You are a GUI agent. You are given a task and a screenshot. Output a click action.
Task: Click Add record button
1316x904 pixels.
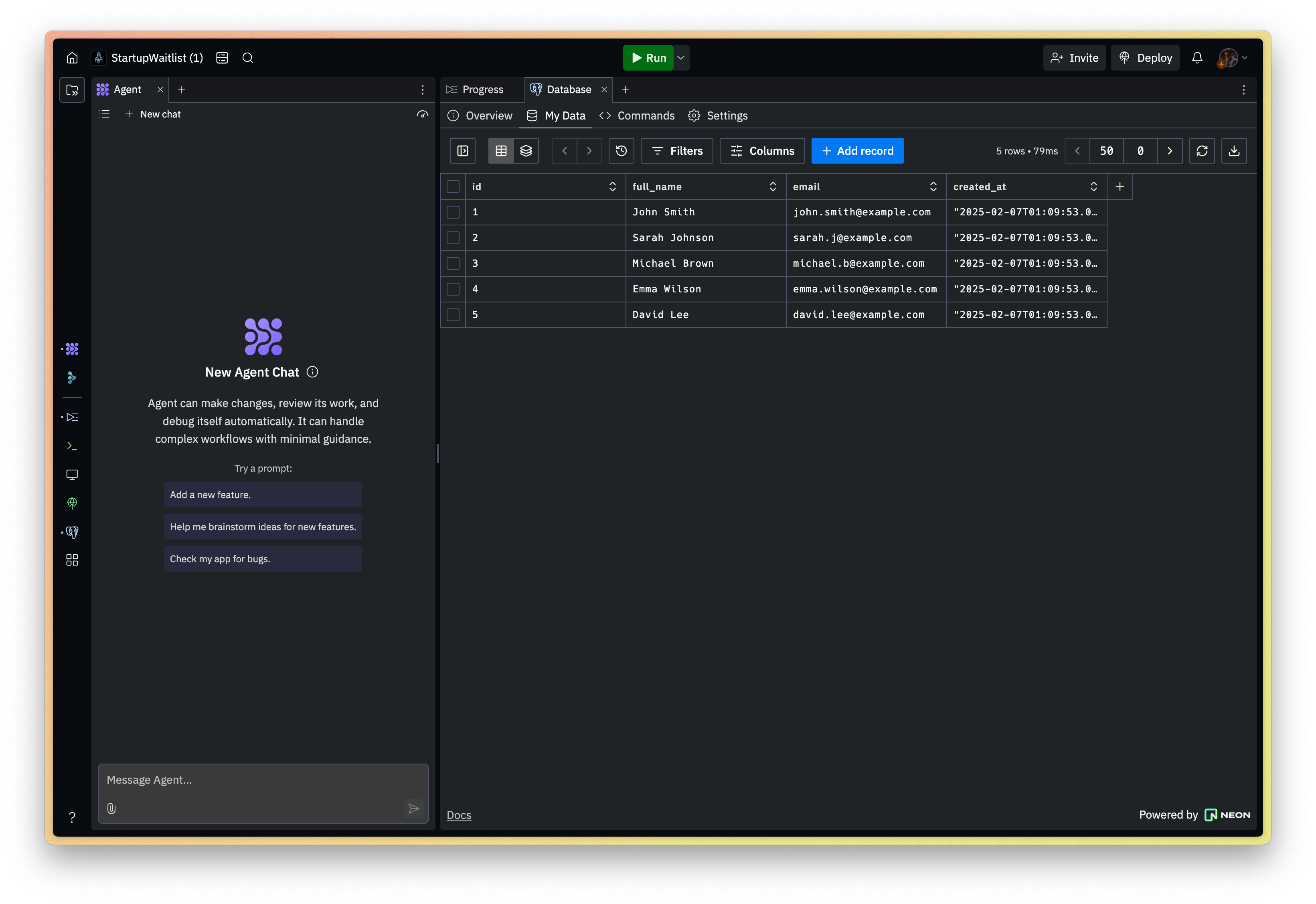point(857,151)
